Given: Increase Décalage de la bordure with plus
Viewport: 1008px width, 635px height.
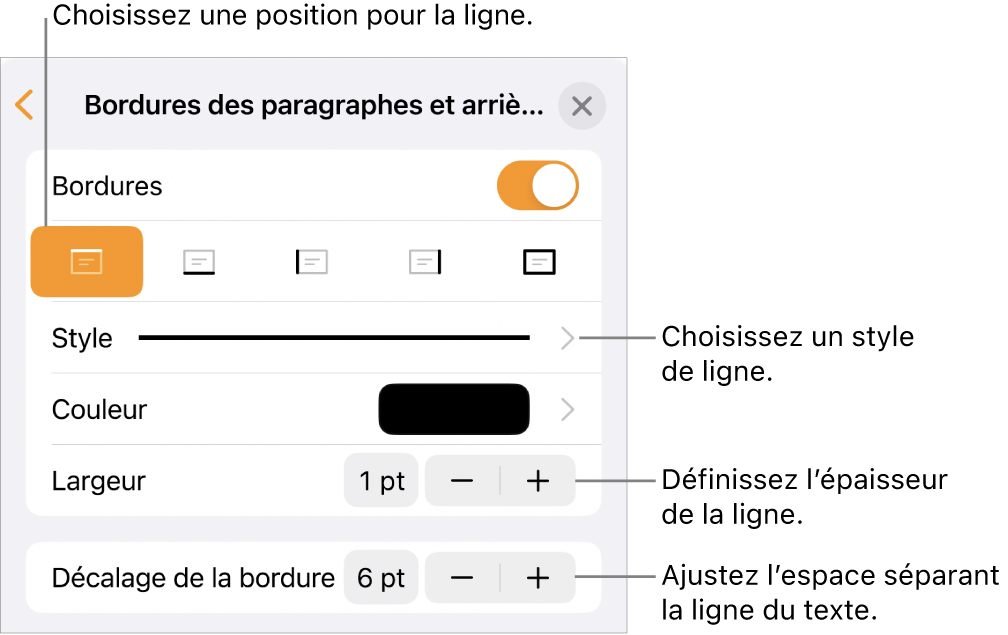Looking at the screenshot, I should pos(538,577).
